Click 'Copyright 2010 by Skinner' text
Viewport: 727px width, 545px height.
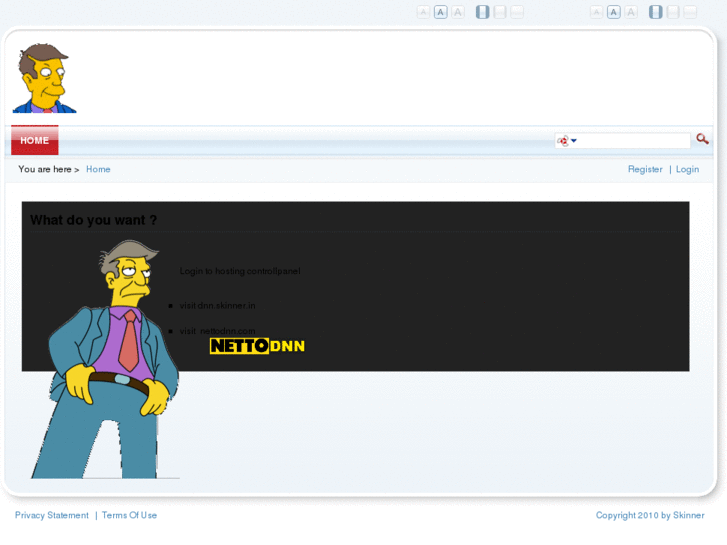coord(650,515)
